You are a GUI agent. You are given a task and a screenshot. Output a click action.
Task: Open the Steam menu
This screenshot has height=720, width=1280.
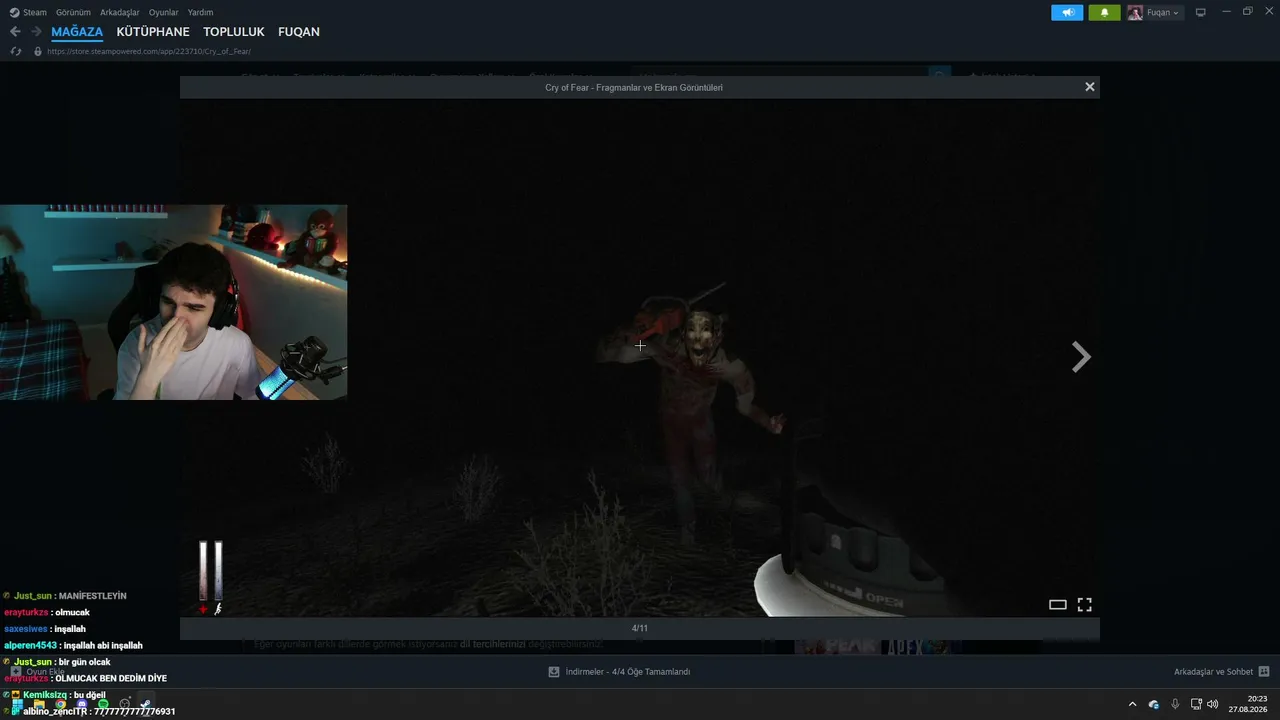tap(29, 13)
